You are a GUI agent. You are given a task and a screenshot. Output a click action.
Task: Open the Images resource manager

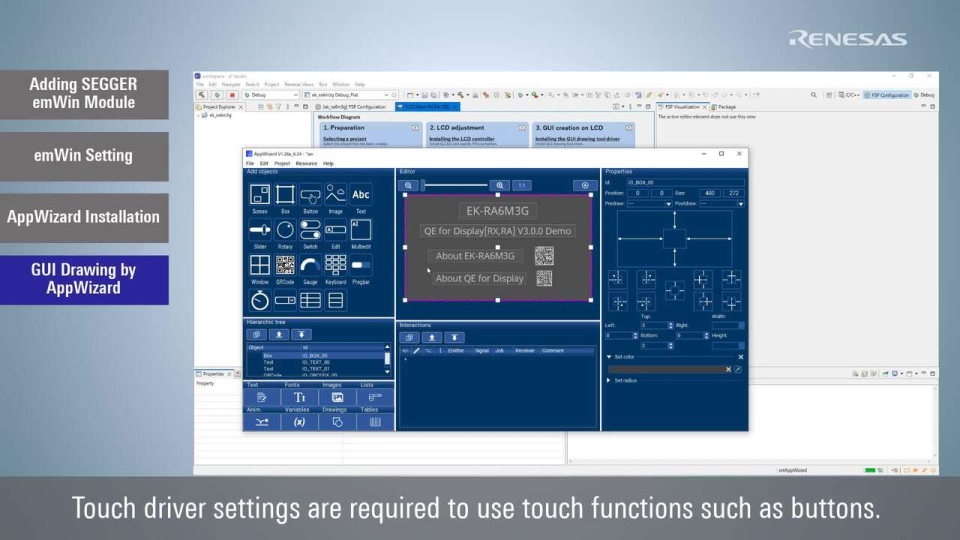[x=337, y=397]
